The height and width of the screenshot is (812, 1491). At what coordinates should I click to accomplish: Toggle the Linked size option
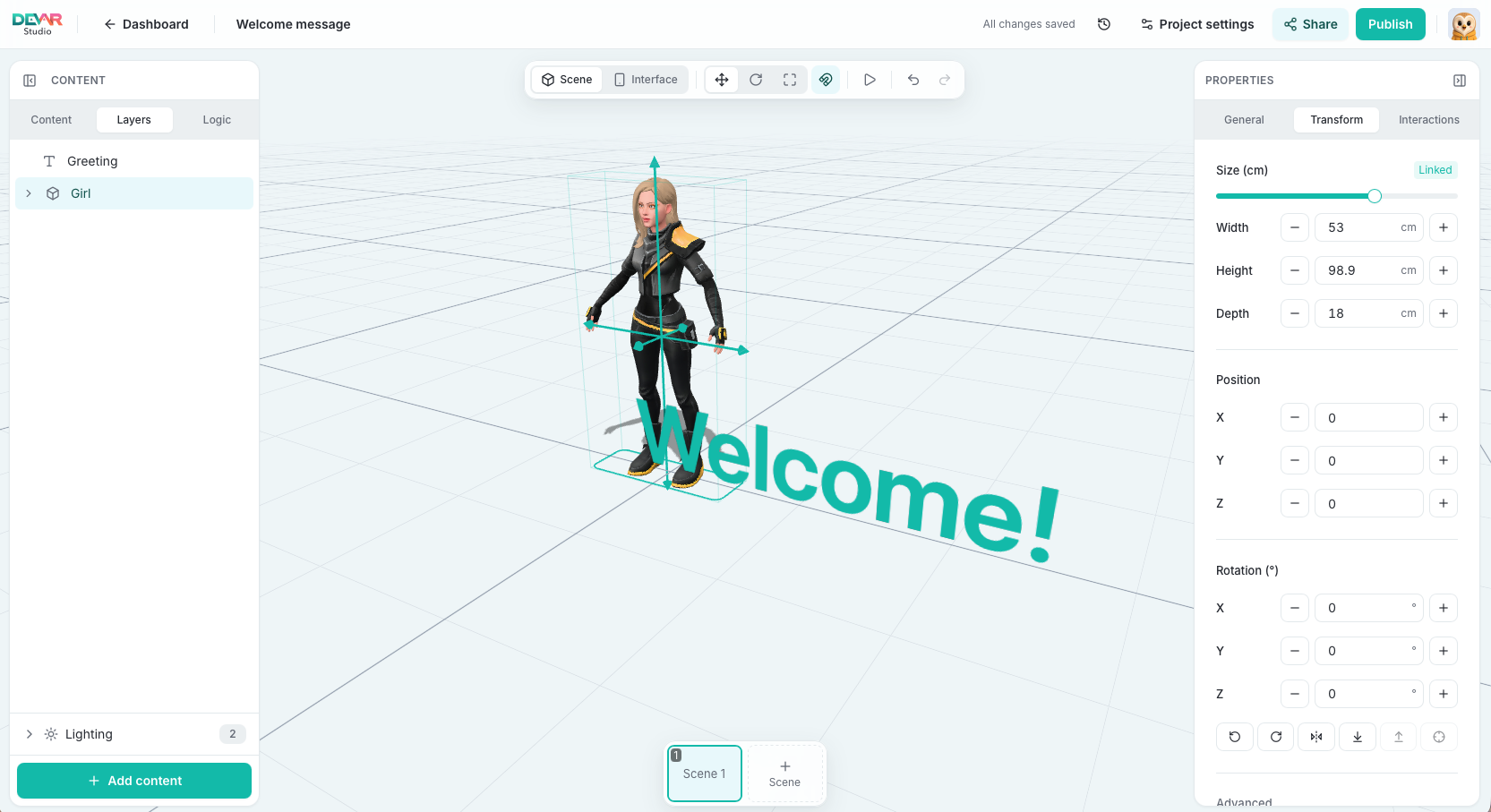click(x=1435, y=170)
